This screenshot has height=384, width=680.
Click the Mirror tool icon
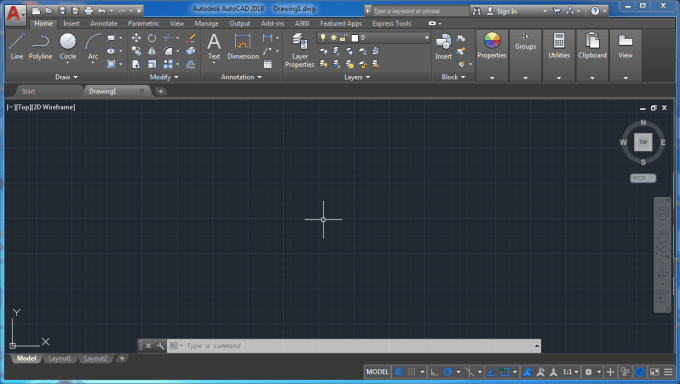tap(152, 51)
